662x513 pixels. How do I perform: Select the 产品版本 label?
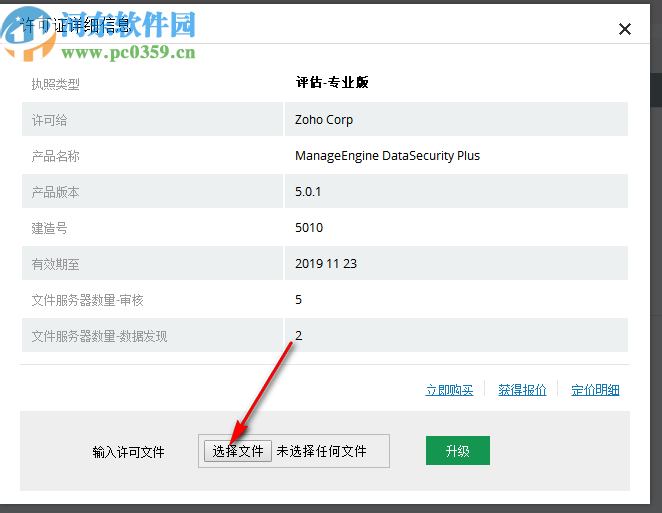[55, 192]
